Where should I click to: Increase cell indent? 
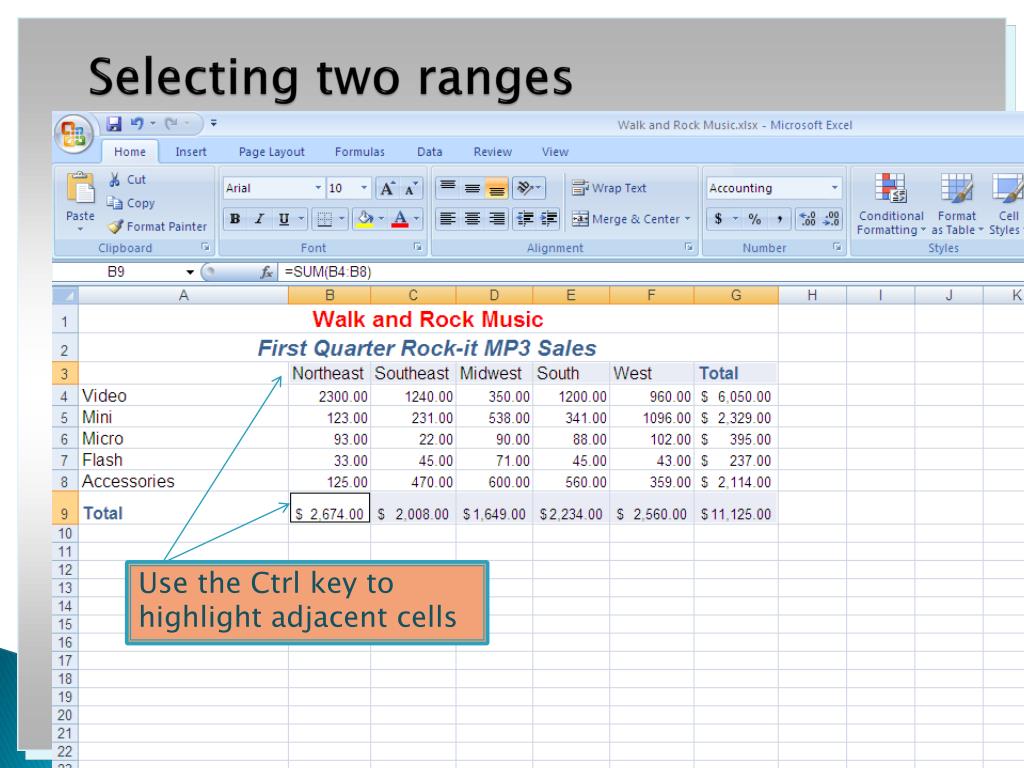point(549,219)
